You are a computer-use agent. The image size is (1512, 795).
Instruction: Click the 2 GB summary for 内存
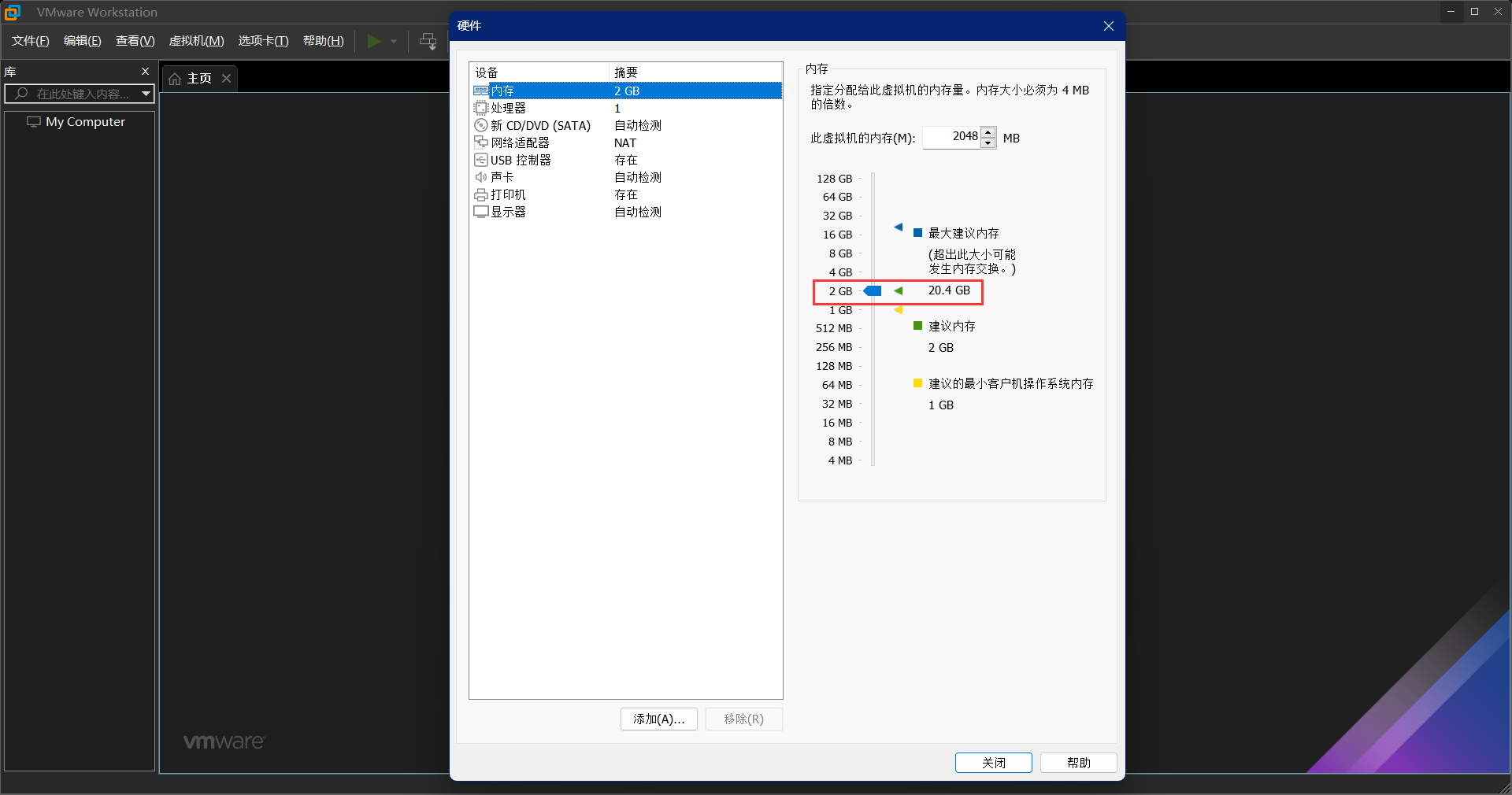coord(627,91)
